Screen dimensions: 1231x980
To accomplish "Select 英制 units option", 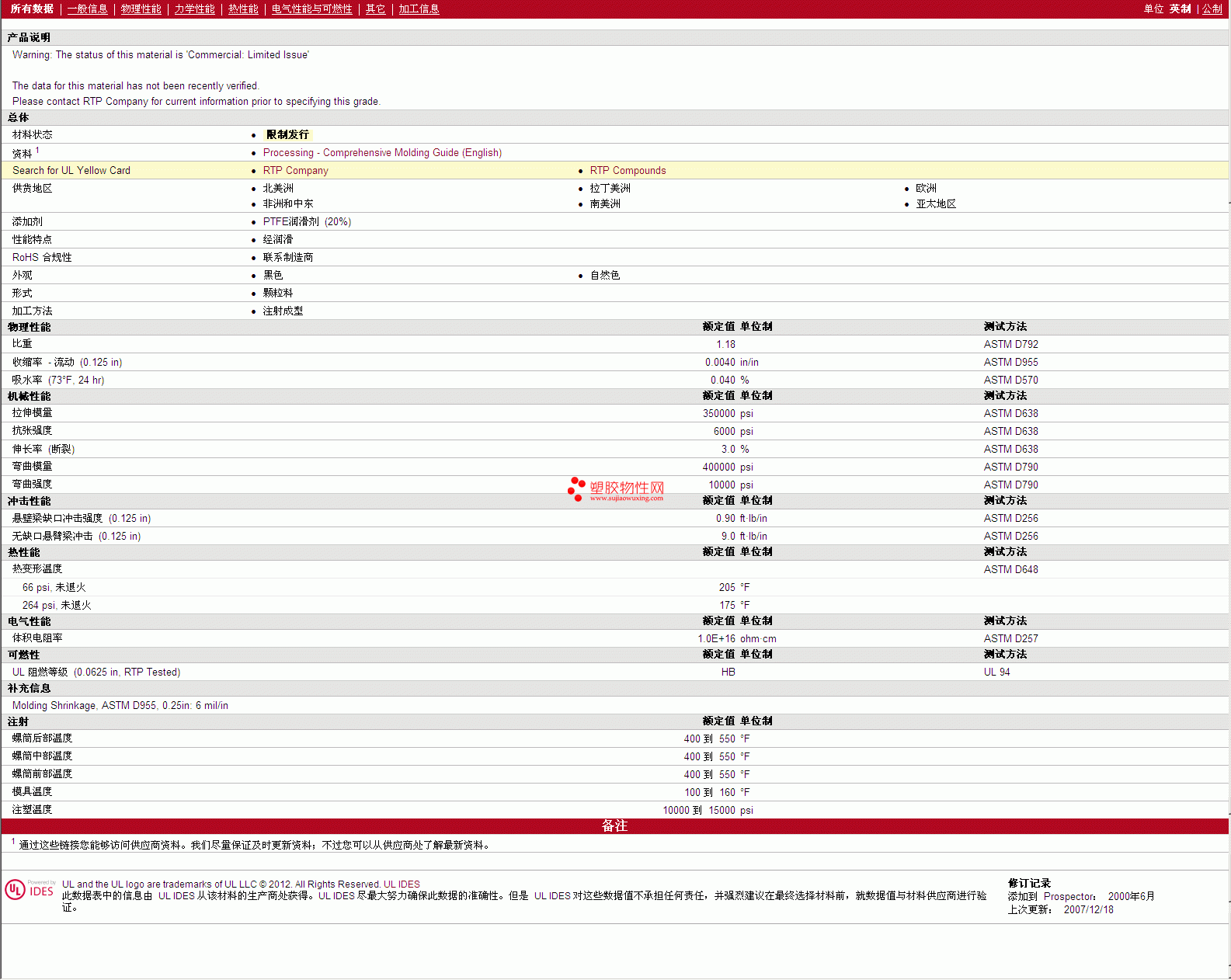I will (1180, 9).
